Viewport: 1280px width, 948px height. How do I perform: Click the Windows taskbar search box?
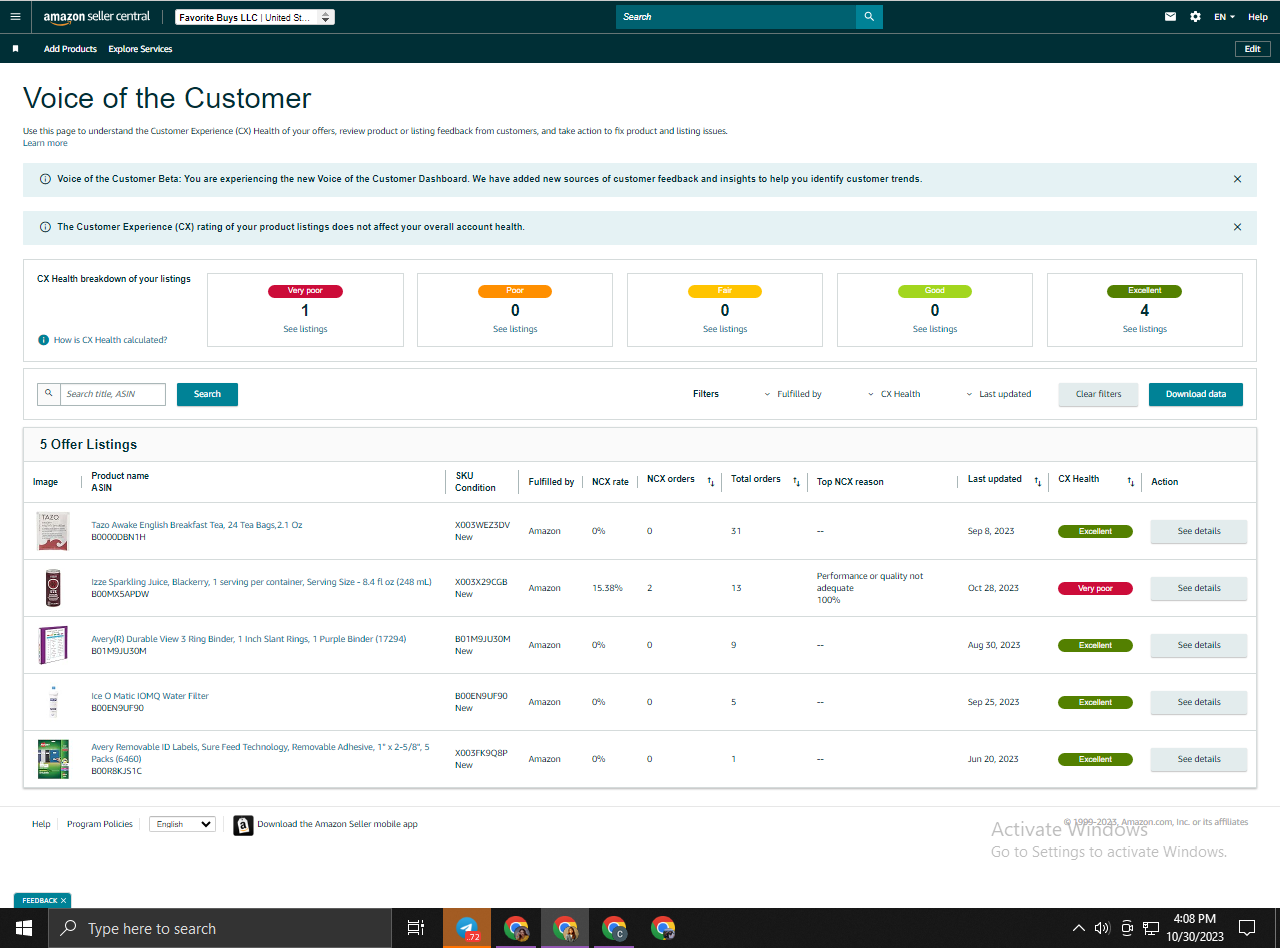click(x=219, y=928)
